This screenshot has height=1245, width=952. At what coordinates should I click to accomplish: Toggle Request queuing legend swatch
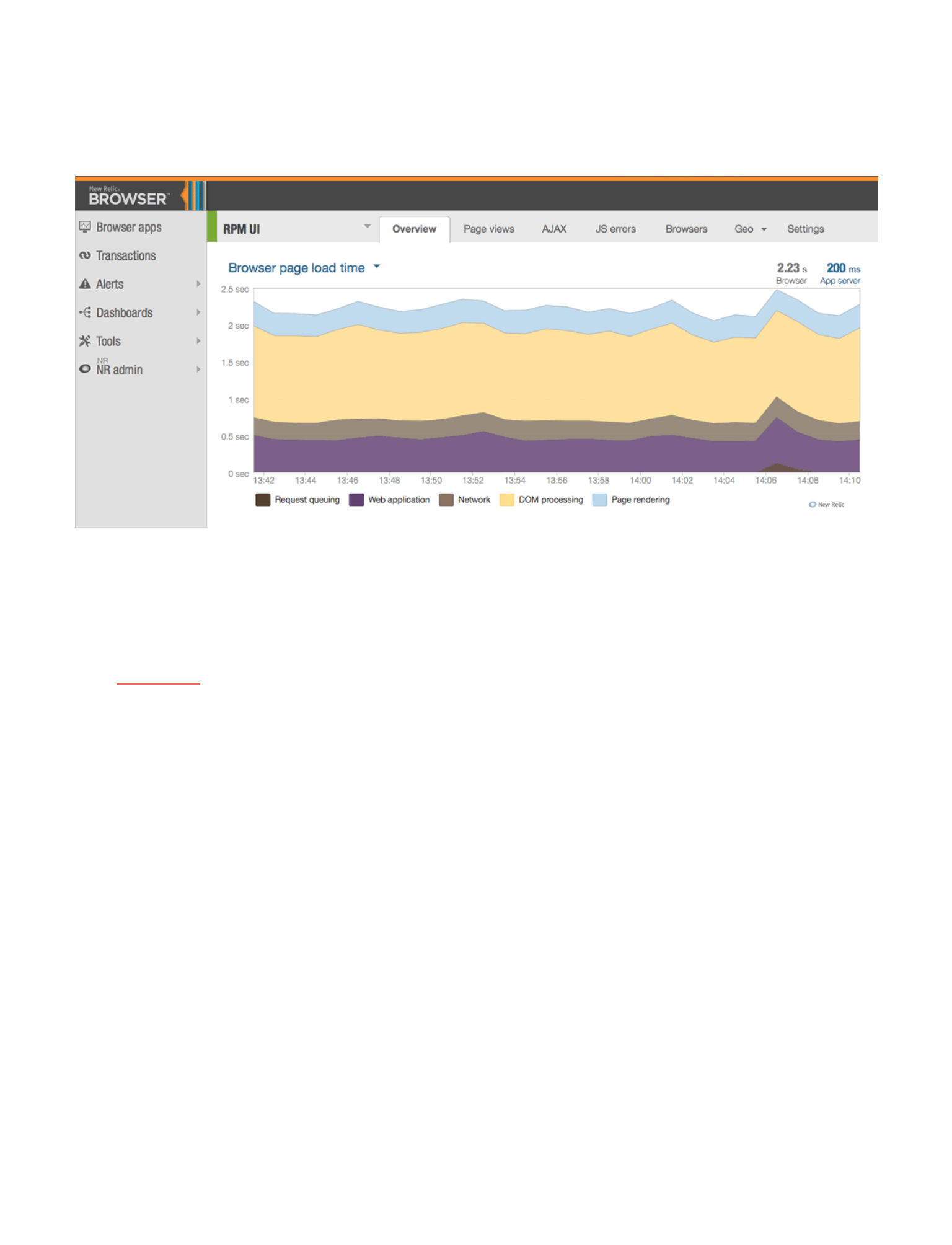(x=263, y=500)
